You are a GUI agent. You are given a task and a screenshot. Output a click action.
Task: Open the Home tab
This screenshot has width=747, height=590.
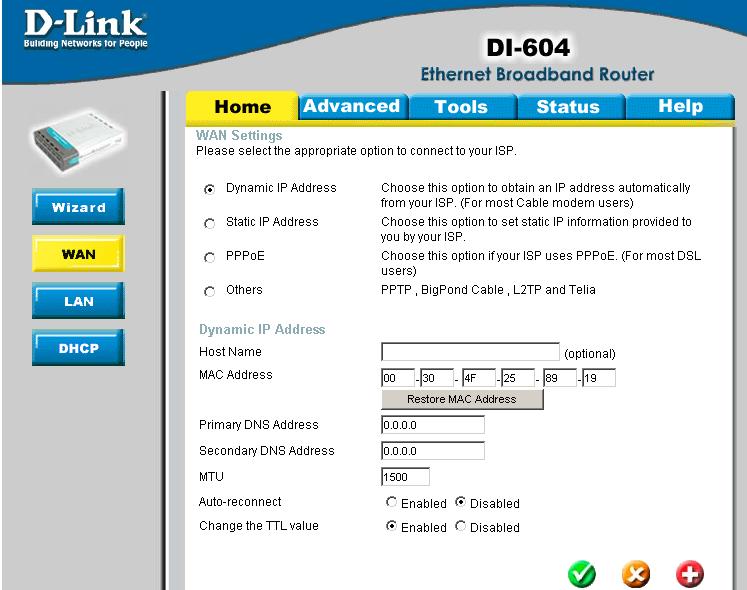[242, 106]
